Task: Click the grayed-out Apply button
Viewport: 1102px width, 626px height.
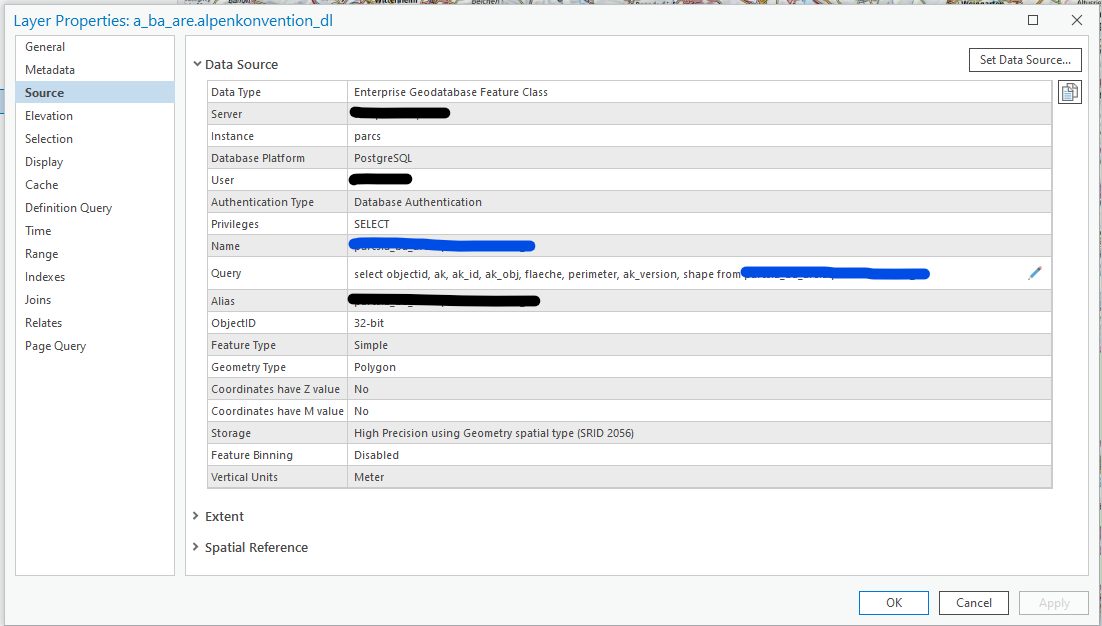Action: click(1054, 602)
